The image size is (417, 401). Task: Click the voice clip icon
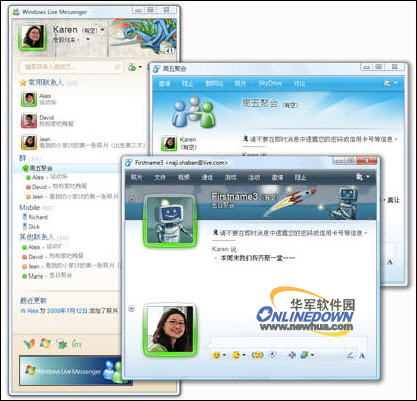pos(273,355)
